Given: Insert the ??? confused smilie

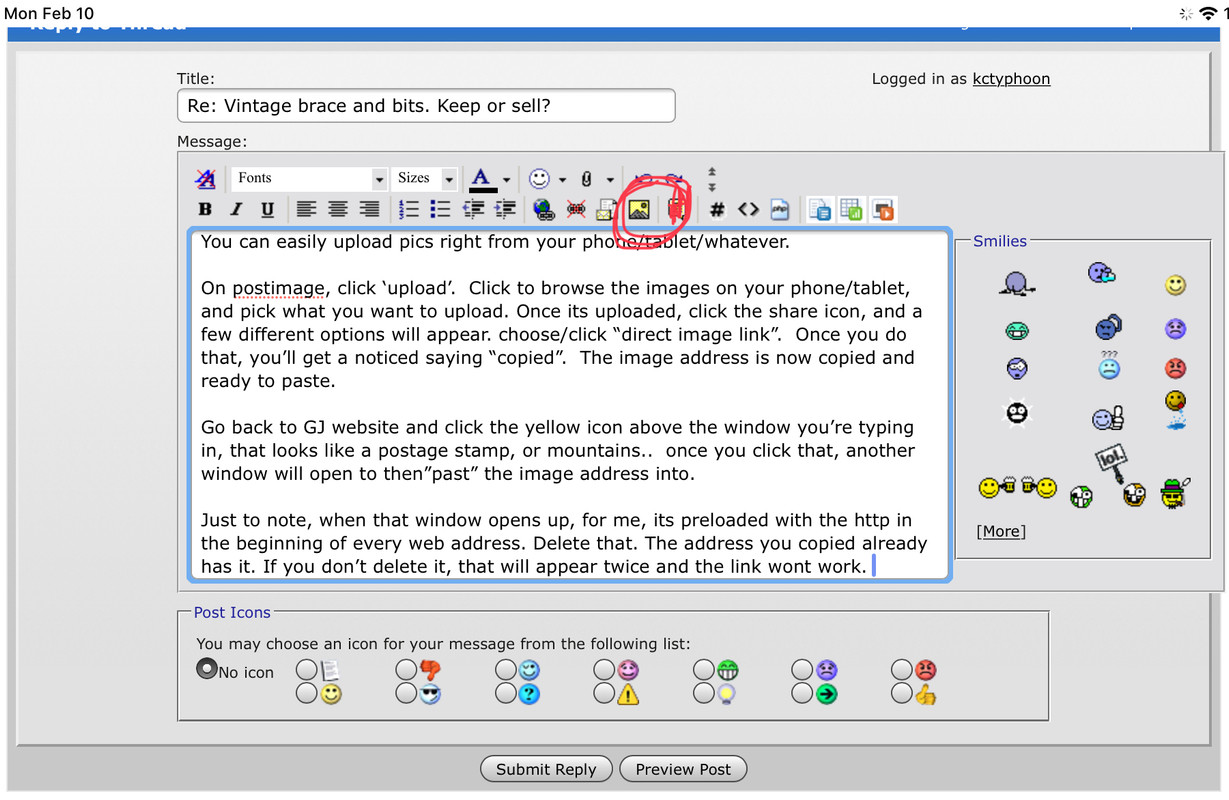Looking at the screenshot, I should click(x=1108, y=364).
